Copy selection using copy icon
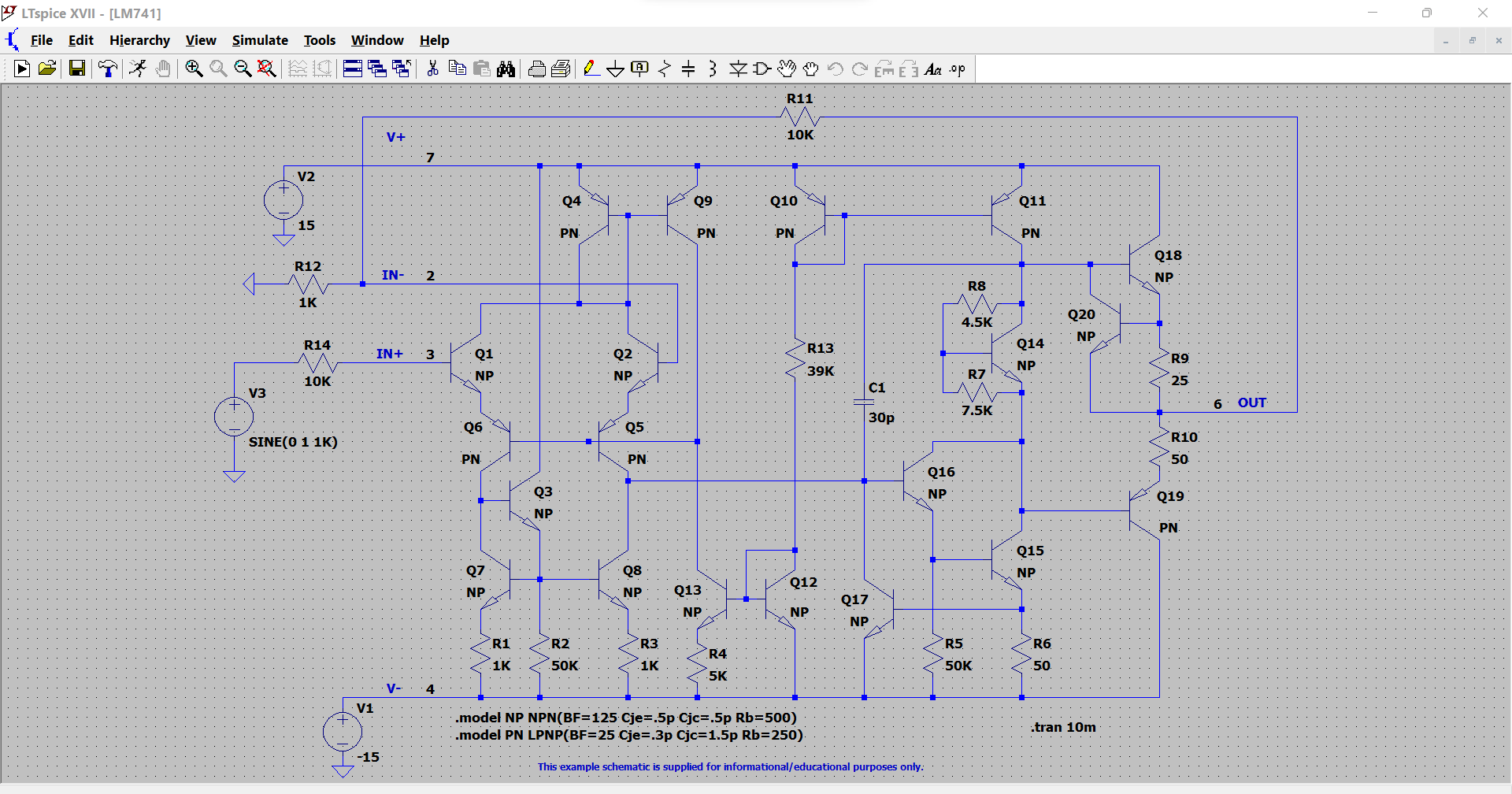Image resolution: width=1512 pixels, height=794 pixels. (457, 69)
